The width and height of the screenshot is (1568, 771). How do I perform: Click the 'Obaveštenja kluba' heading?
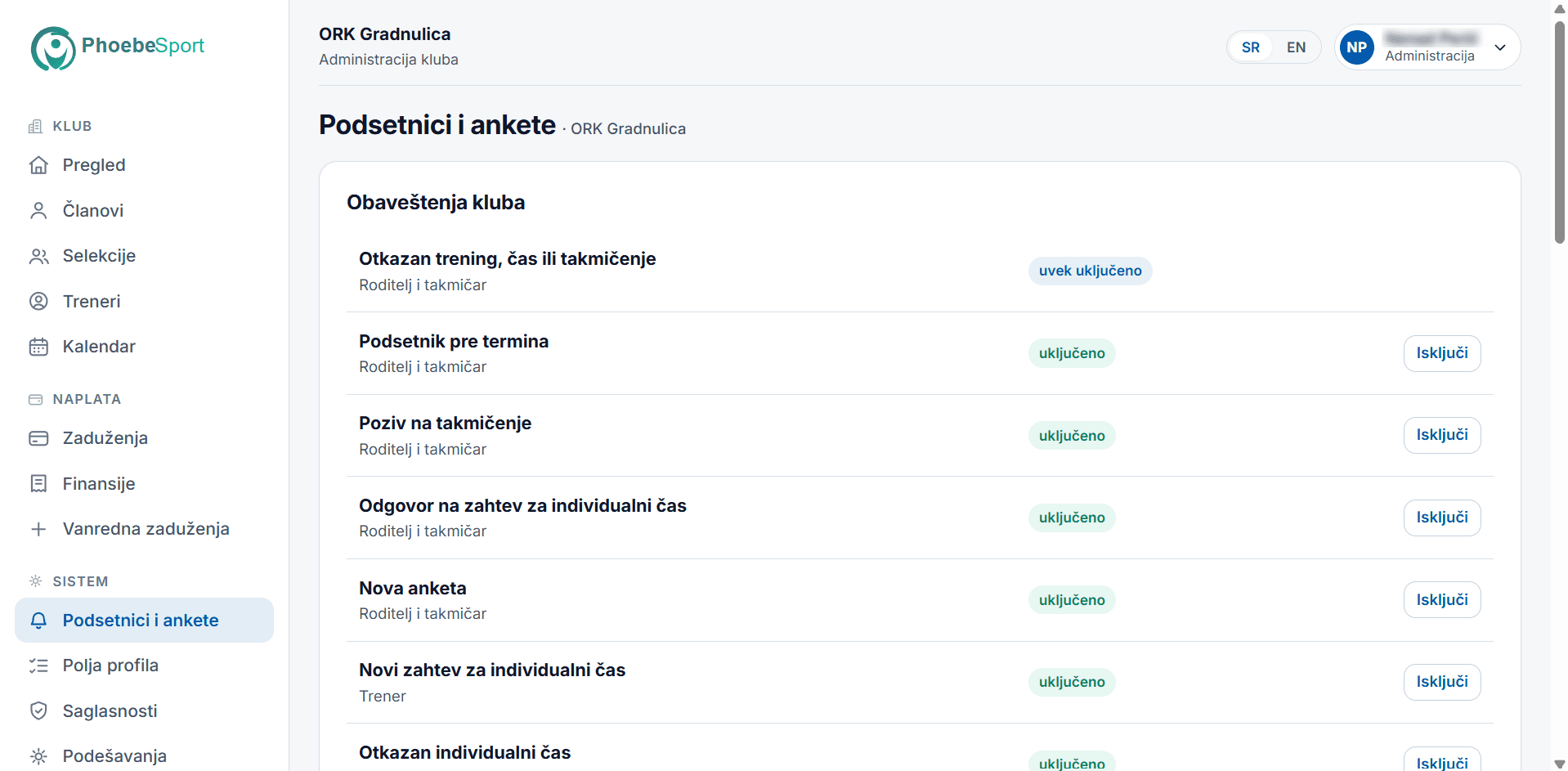pyautogui.click(x=436, y=203)
